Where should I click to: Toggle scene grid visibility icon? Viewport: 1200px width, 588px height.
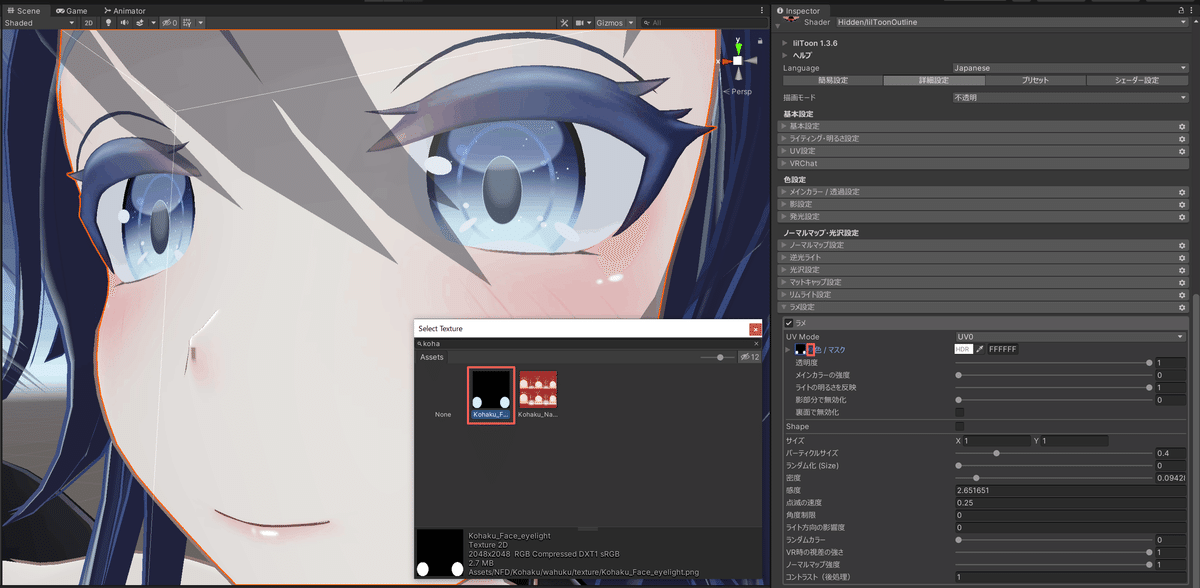point(187,22)
